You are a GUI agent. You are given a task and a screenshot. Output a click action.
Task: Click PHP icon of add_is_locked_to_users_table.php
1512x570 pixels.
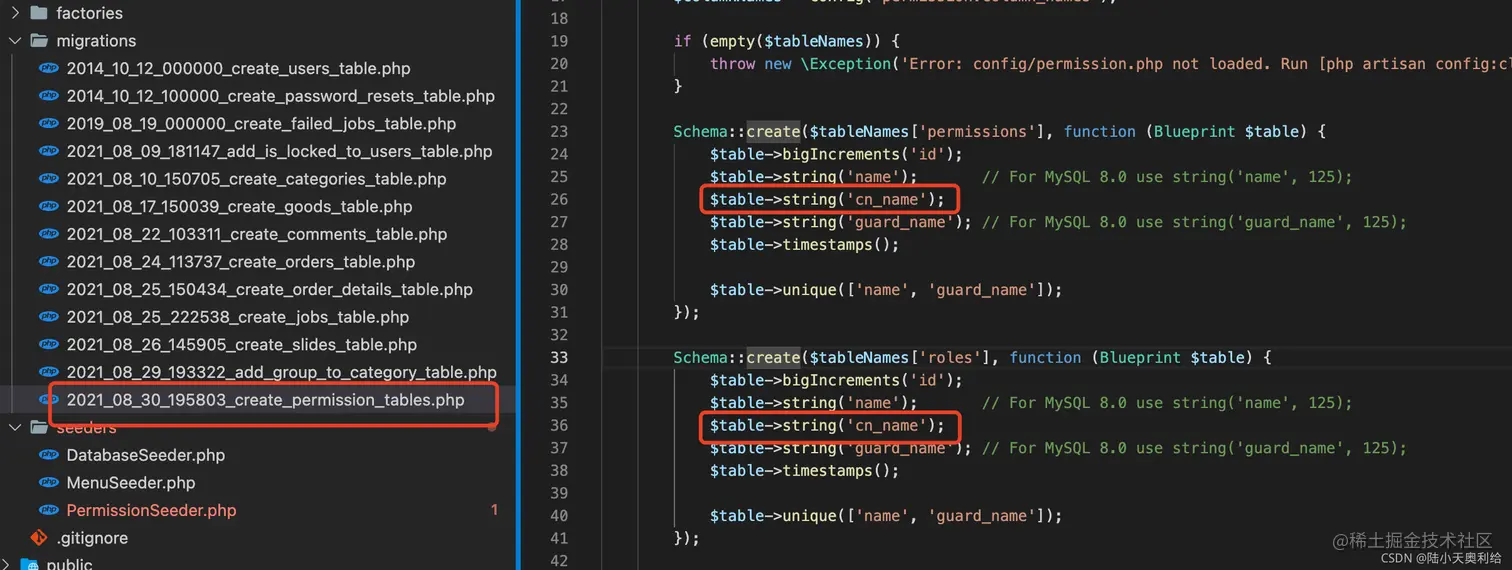48,152
